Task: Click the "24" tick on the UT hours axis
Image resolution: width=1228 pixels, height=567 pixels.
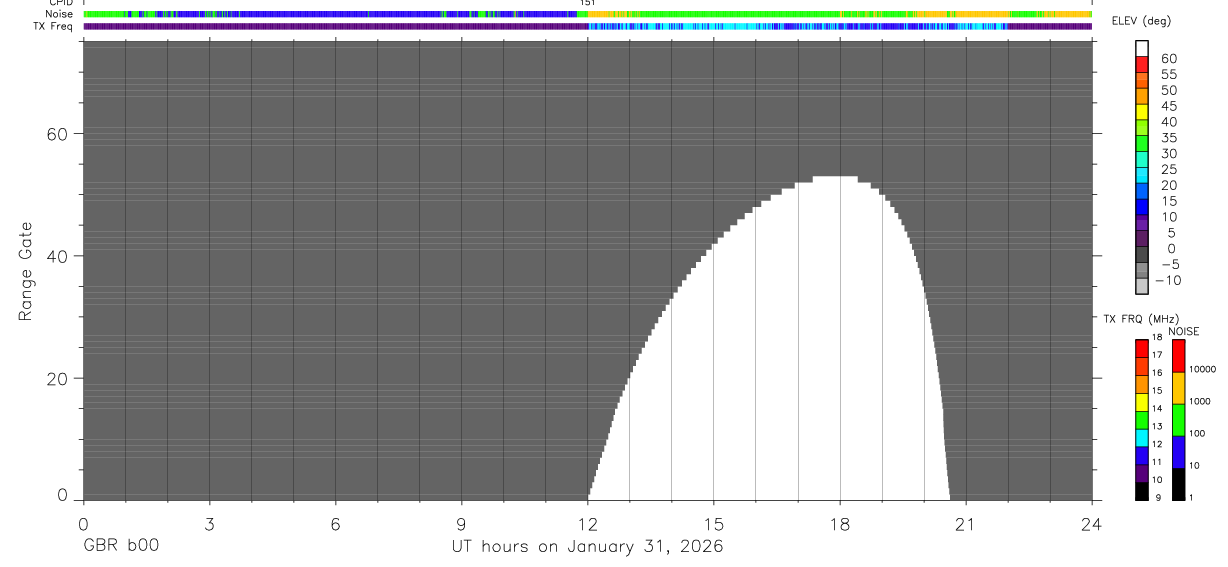Action: 1092,523
